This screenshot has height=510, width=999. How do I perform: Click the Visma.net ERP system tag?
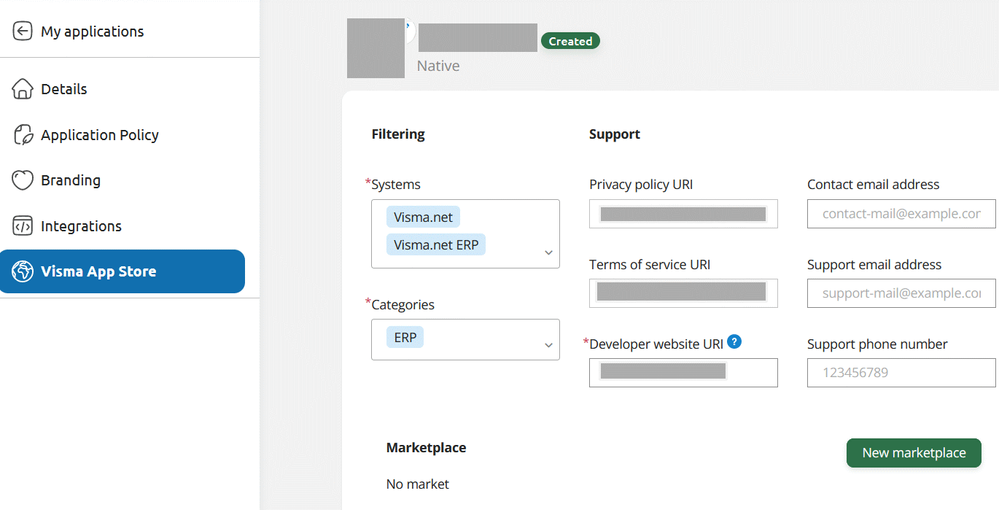click(x=436, y=244)
